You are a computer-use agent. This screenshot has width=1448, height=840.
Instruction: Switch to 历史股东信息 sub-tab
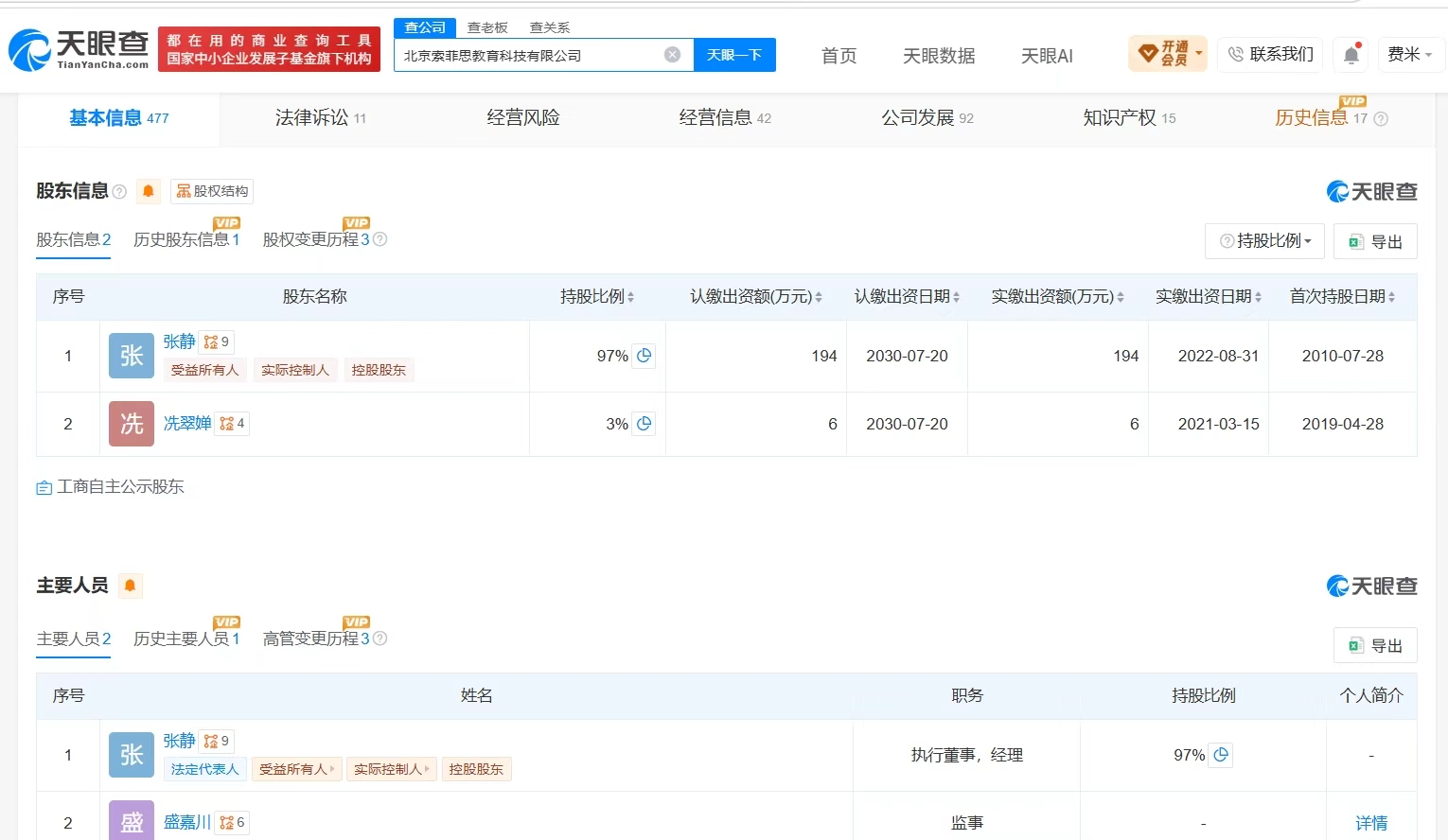(186, 240)
